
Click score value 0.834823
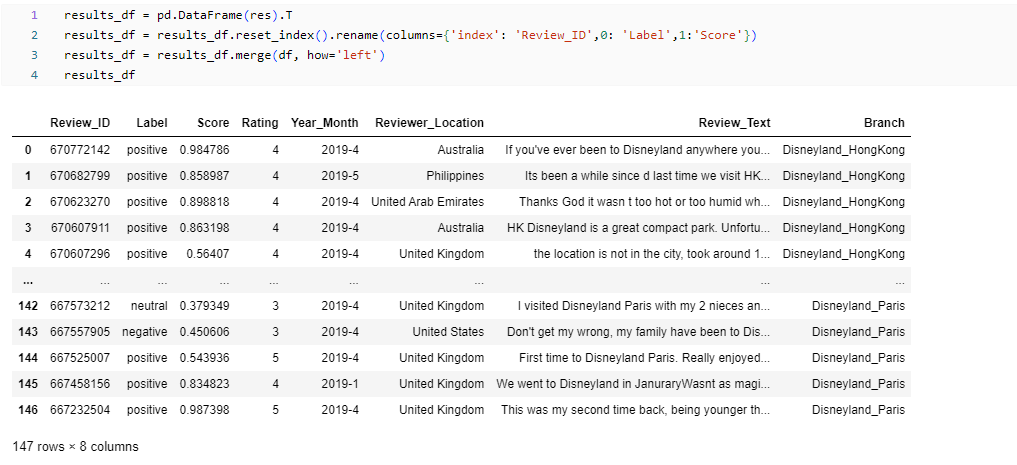pos(204,383)
